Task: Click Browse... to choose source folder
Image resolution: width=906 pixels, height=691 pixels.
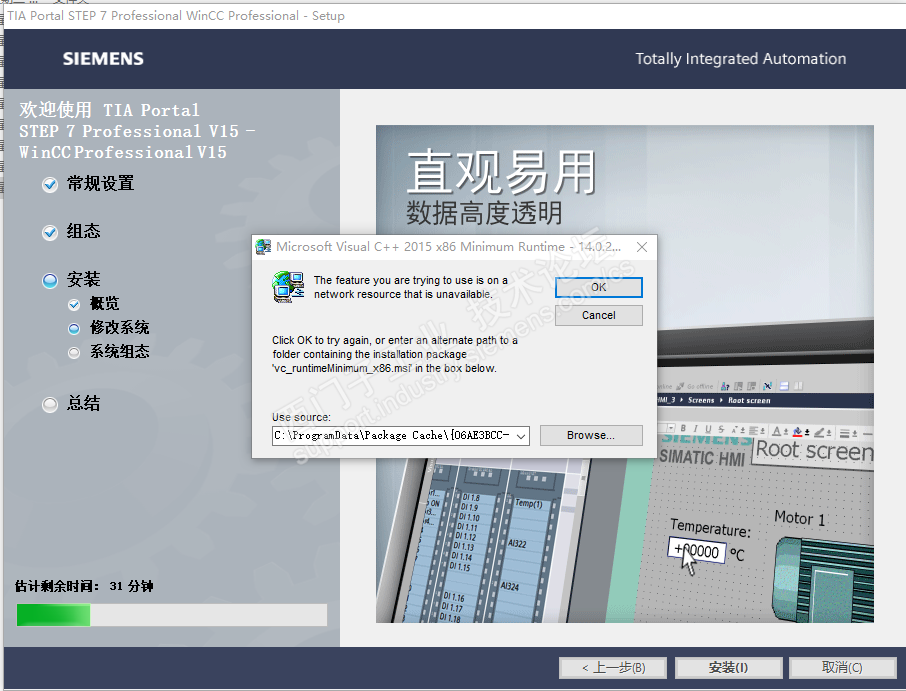Action: (x=591, y=435)
